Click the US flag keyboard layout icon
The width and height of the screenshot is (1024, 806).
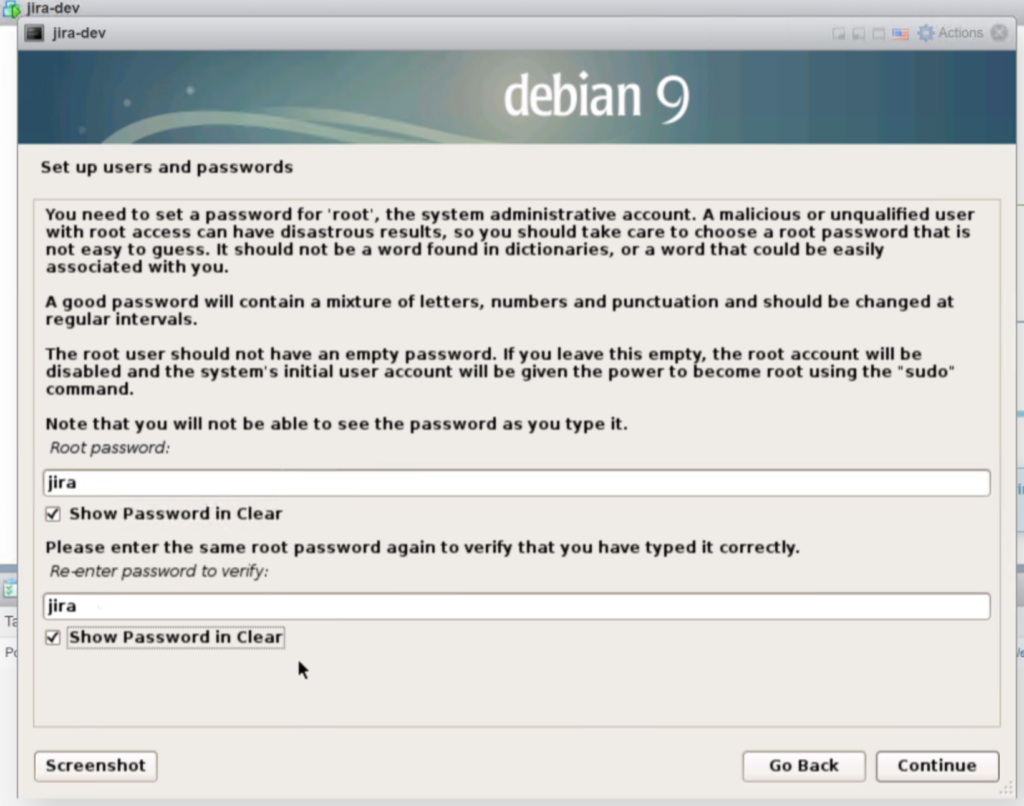coord(900,33)
